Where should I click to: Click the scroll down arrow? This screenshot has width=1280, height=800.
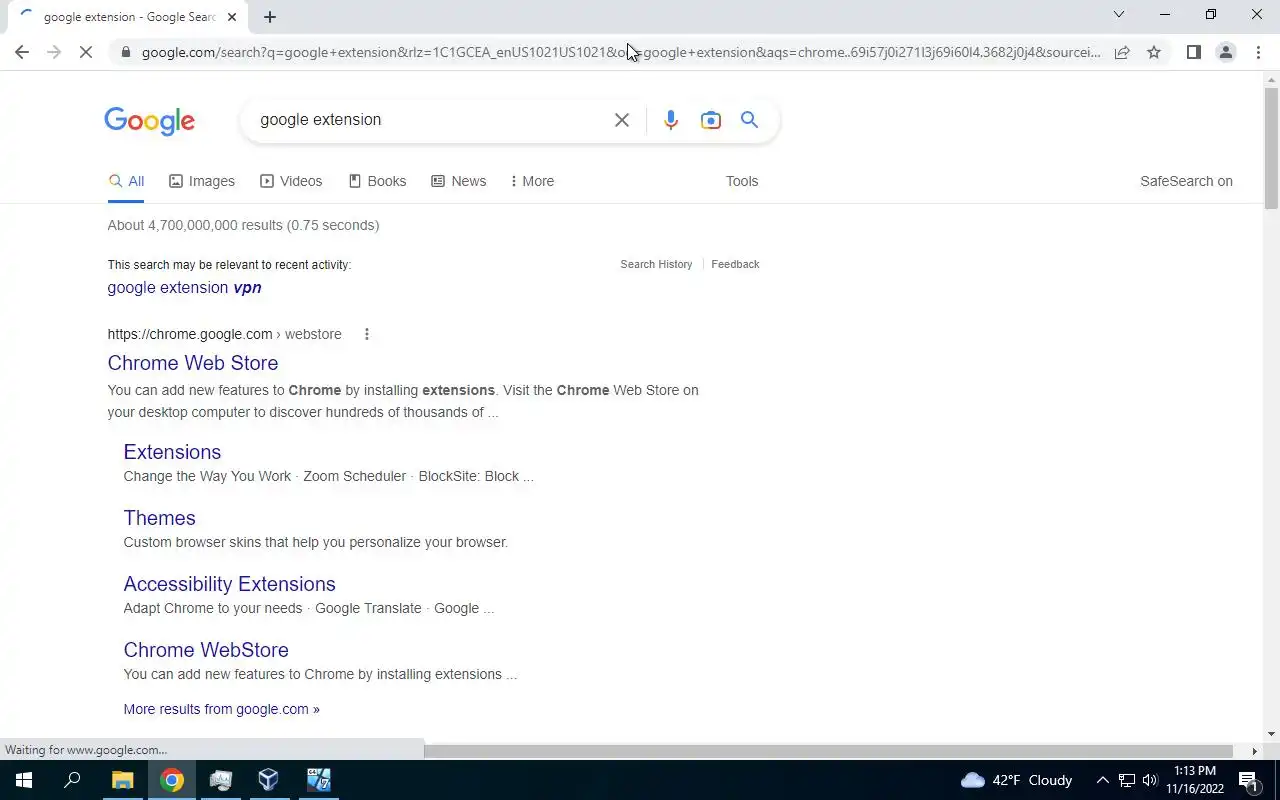(1271, 734)
